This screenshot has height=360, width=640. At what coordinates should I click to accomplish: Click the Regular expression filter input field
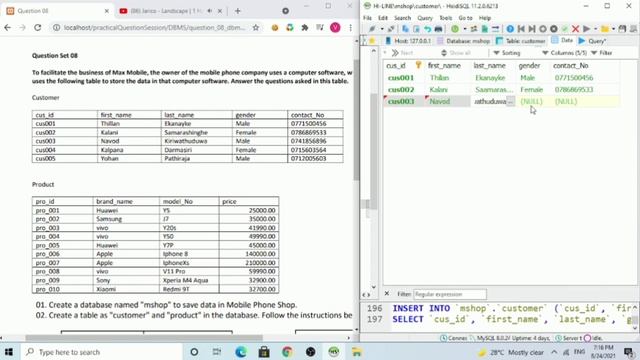(x=450, y=294)
